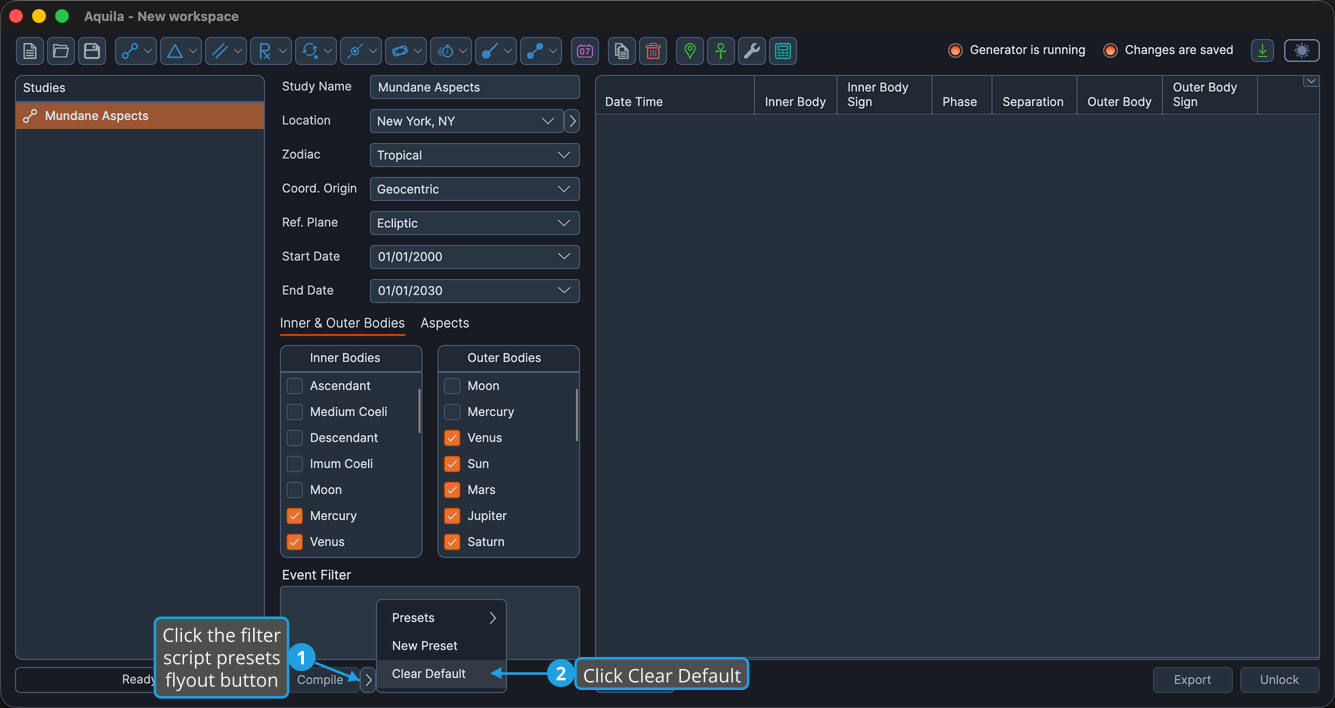Click the duplicate study copy icon
Viewport: 1335px width, 708px height.
point(622,51)
